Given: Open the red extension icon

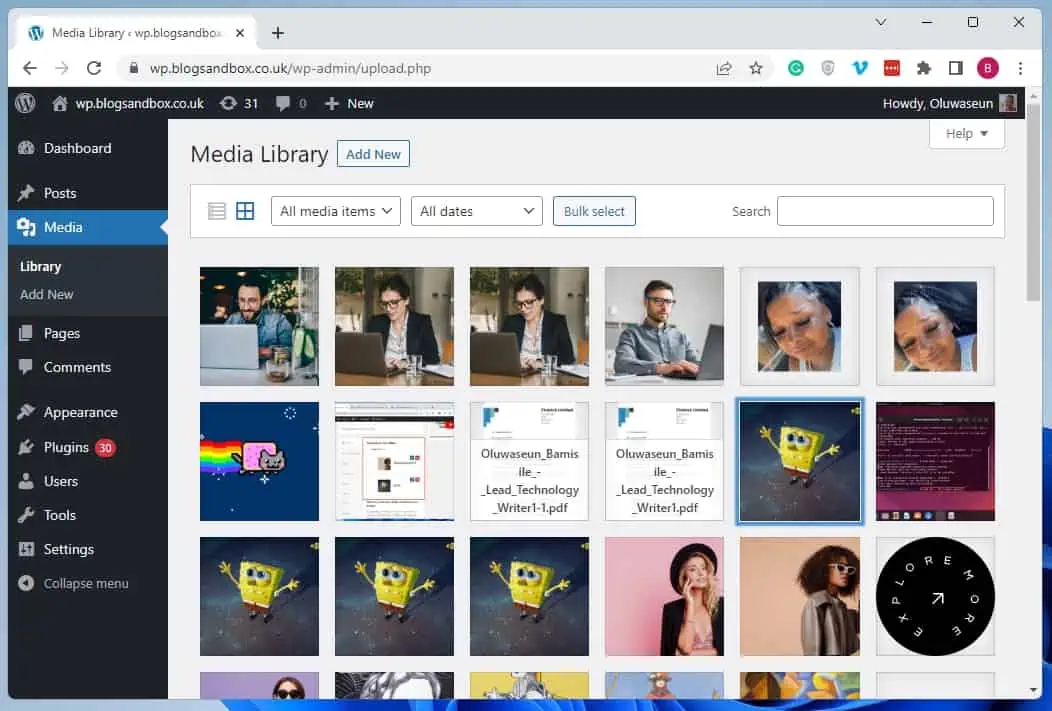Looking at the screenshot, I should (892, 68).
